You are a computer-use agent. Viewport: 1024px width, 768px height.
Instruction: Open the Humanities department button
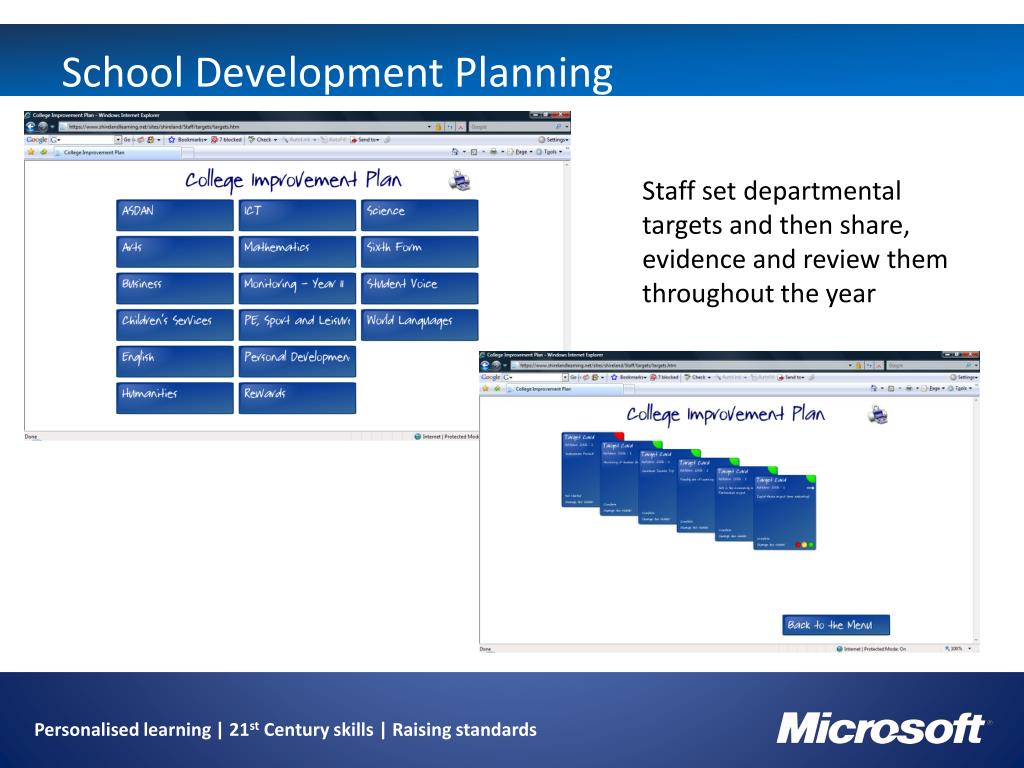[x=174, y=398]
